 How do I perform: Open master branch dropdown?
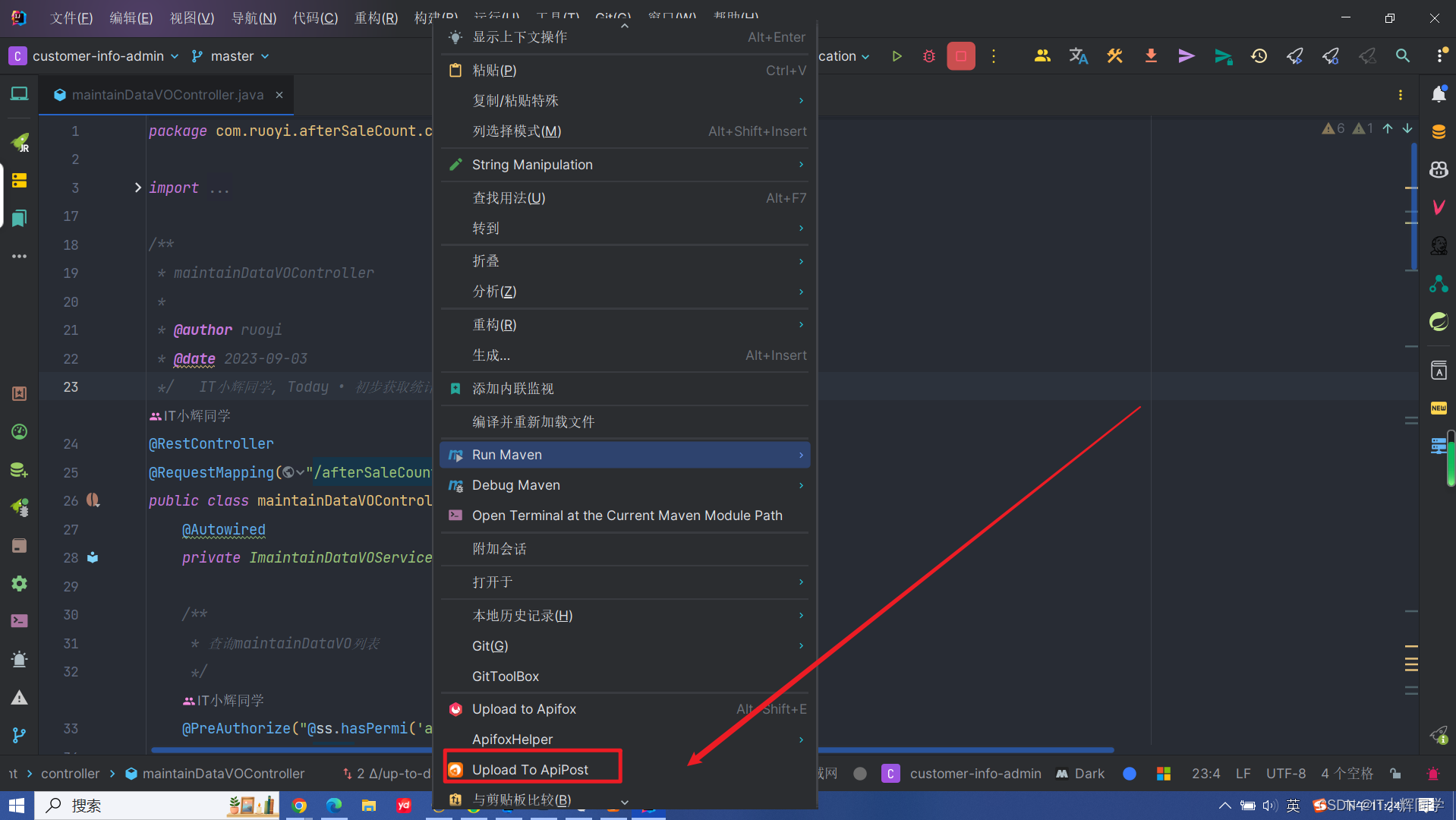231,56
